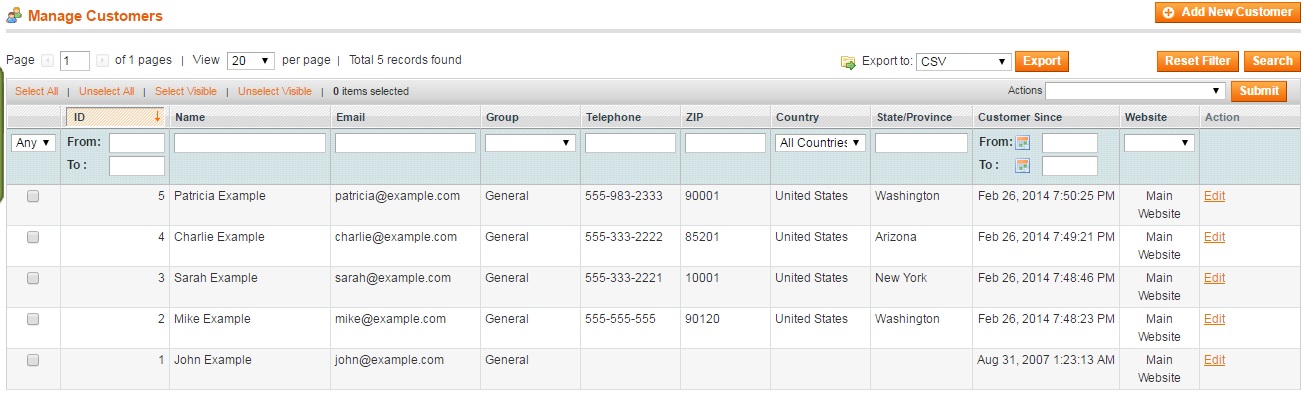1305x399 pixels.
Task: Sort by the Name column header
Action: [x=190, y=117]
